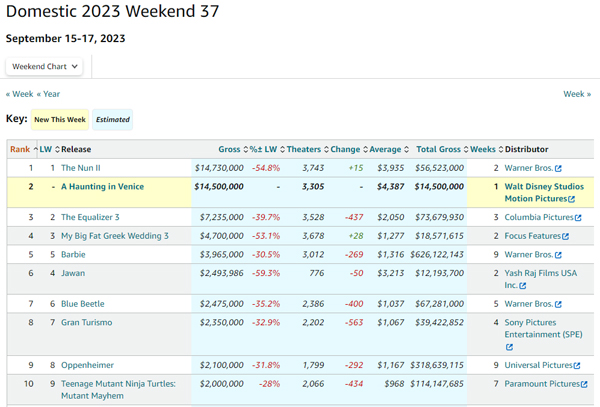Click the $2,493,986 gross for Jawan

(222, 274)
